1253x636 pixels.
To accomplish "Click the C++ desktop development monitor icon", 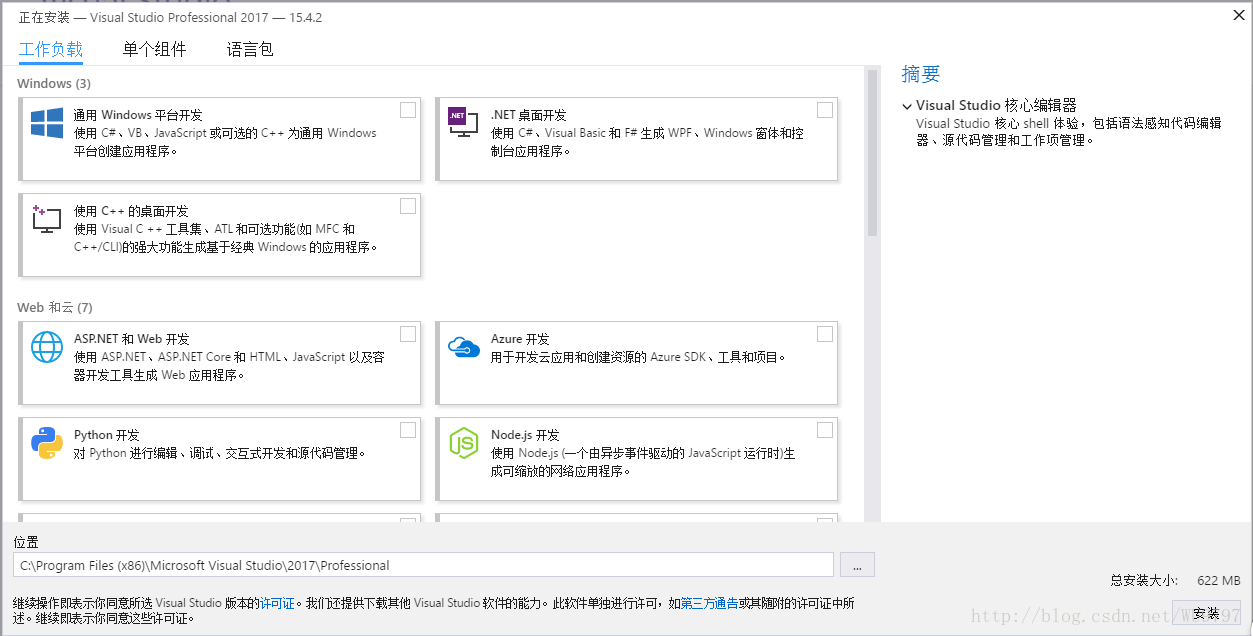I will (46, 219).
